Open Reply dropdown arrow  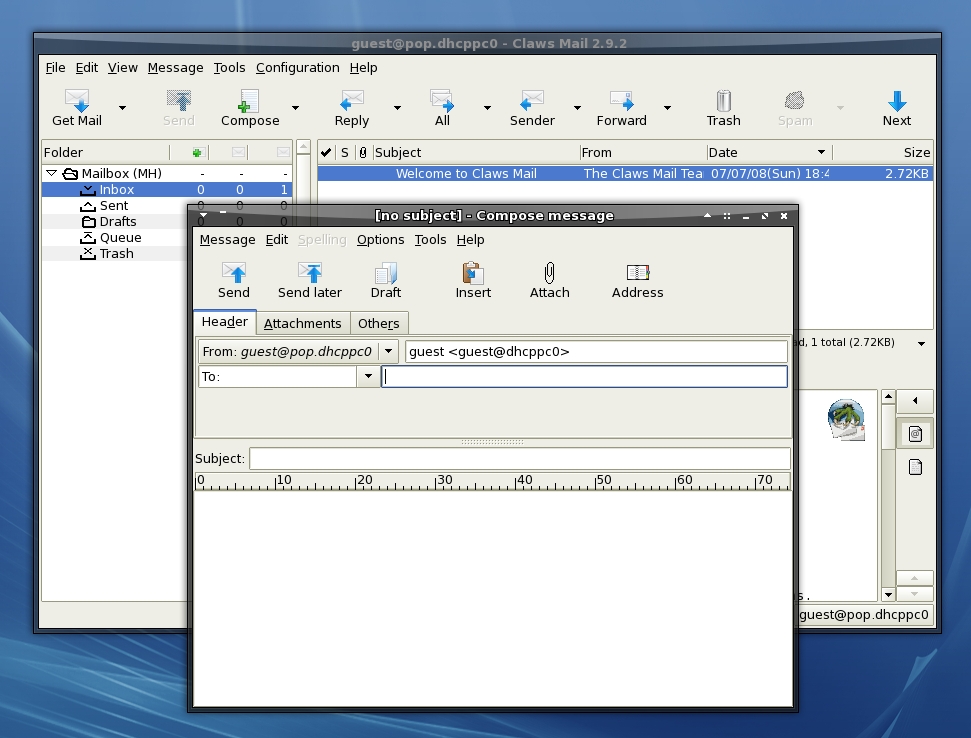(398, 108)
